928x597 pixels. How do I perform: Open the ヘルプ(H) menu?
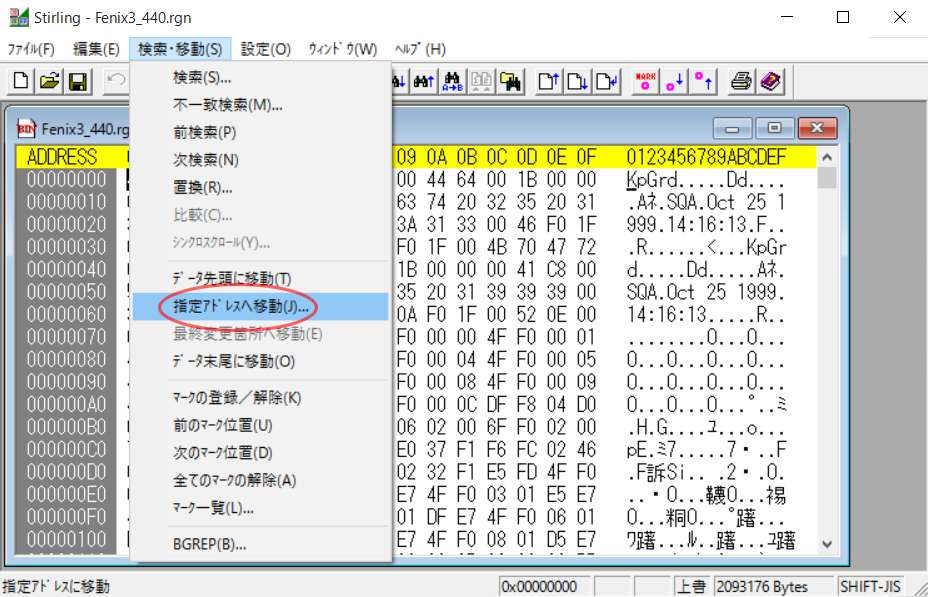coord(420,49)
